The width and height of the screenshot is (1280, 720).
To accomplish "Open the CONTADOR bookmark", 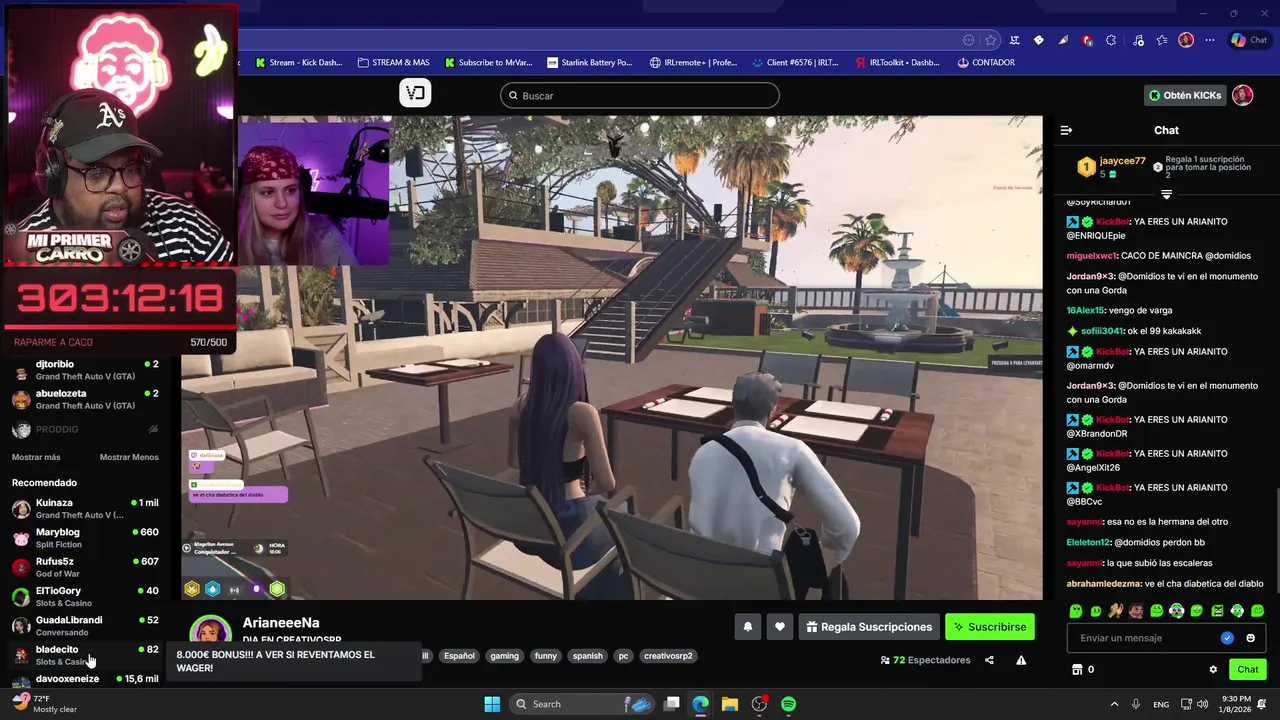I will [986, 62].
